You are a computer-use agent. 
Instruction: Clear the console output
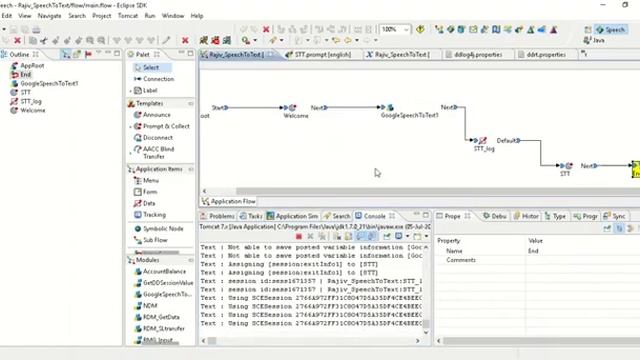pyautogui.click(x=337, y=236)
